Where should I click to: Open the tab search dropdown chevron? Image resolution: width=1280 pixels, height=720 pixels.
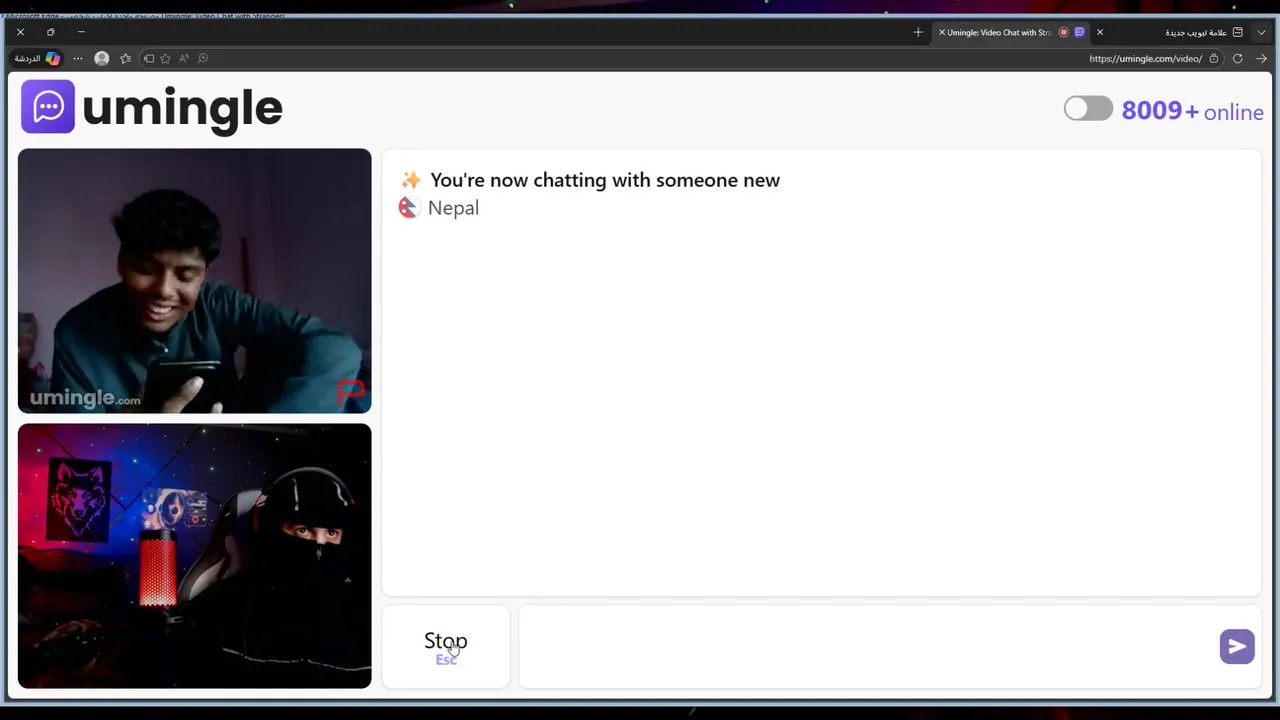click(x=1262, y=32)
